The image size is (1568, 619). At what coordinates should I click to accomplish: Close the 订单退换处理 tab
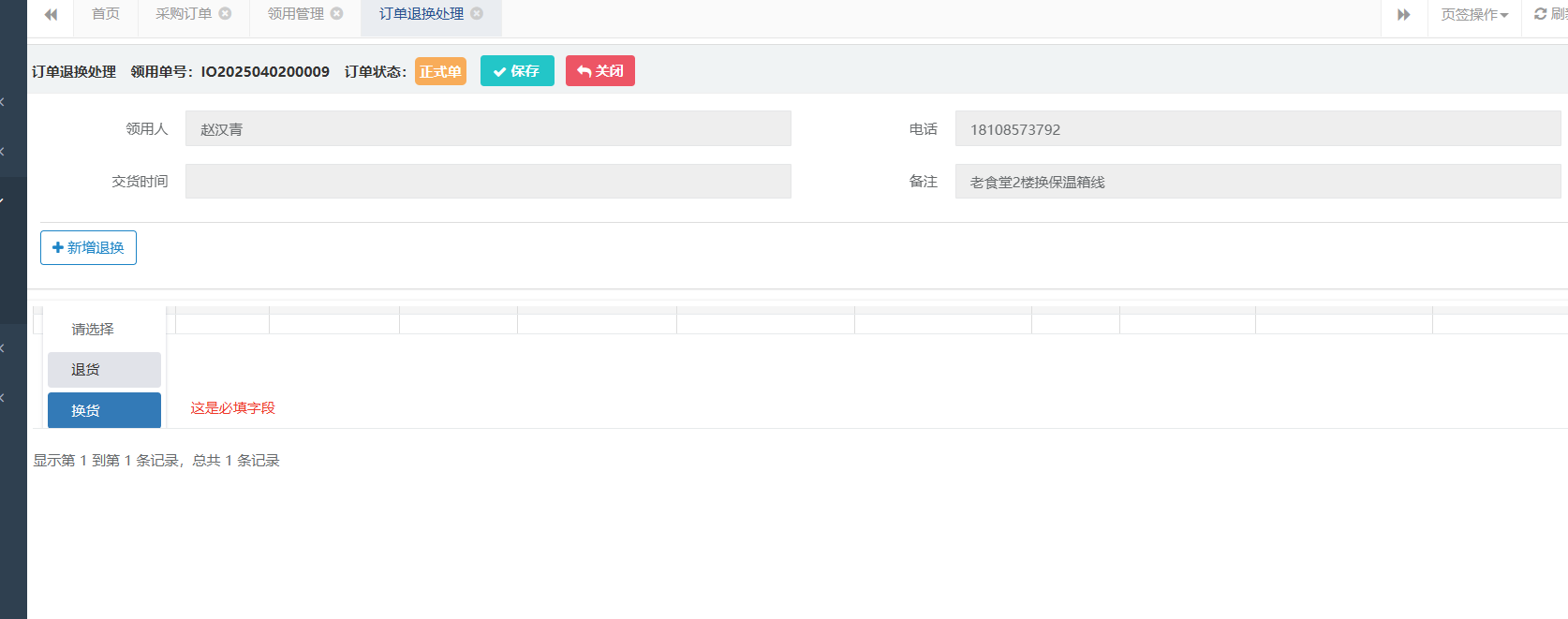pyautogui.click(x=477, y=13)
